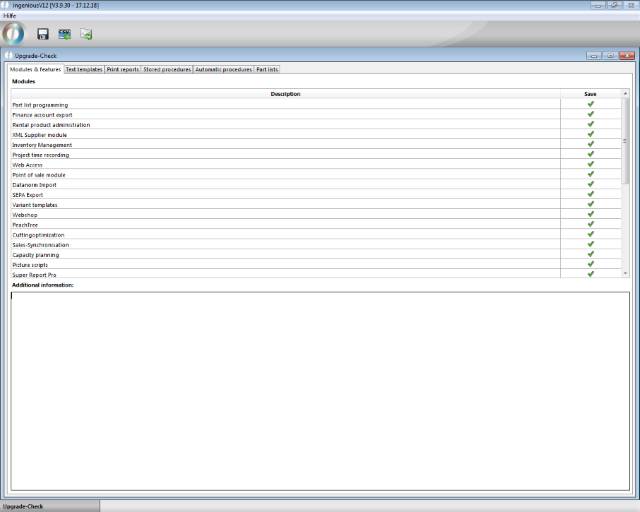640x512 pixels.
Task: Toggle save checkmark for Part list programming
Action: tap(590, 104)
